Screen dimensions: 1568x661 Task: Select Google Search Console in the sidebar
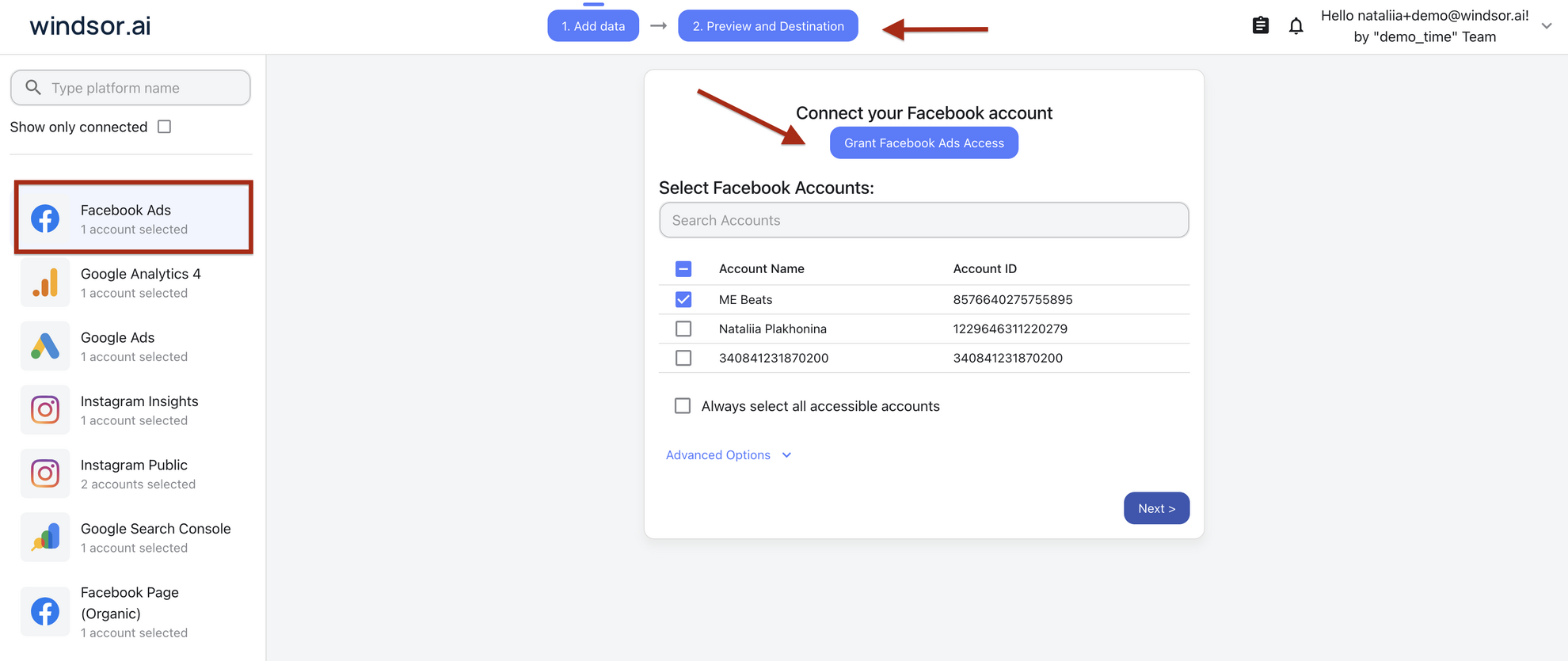point(134,538)
